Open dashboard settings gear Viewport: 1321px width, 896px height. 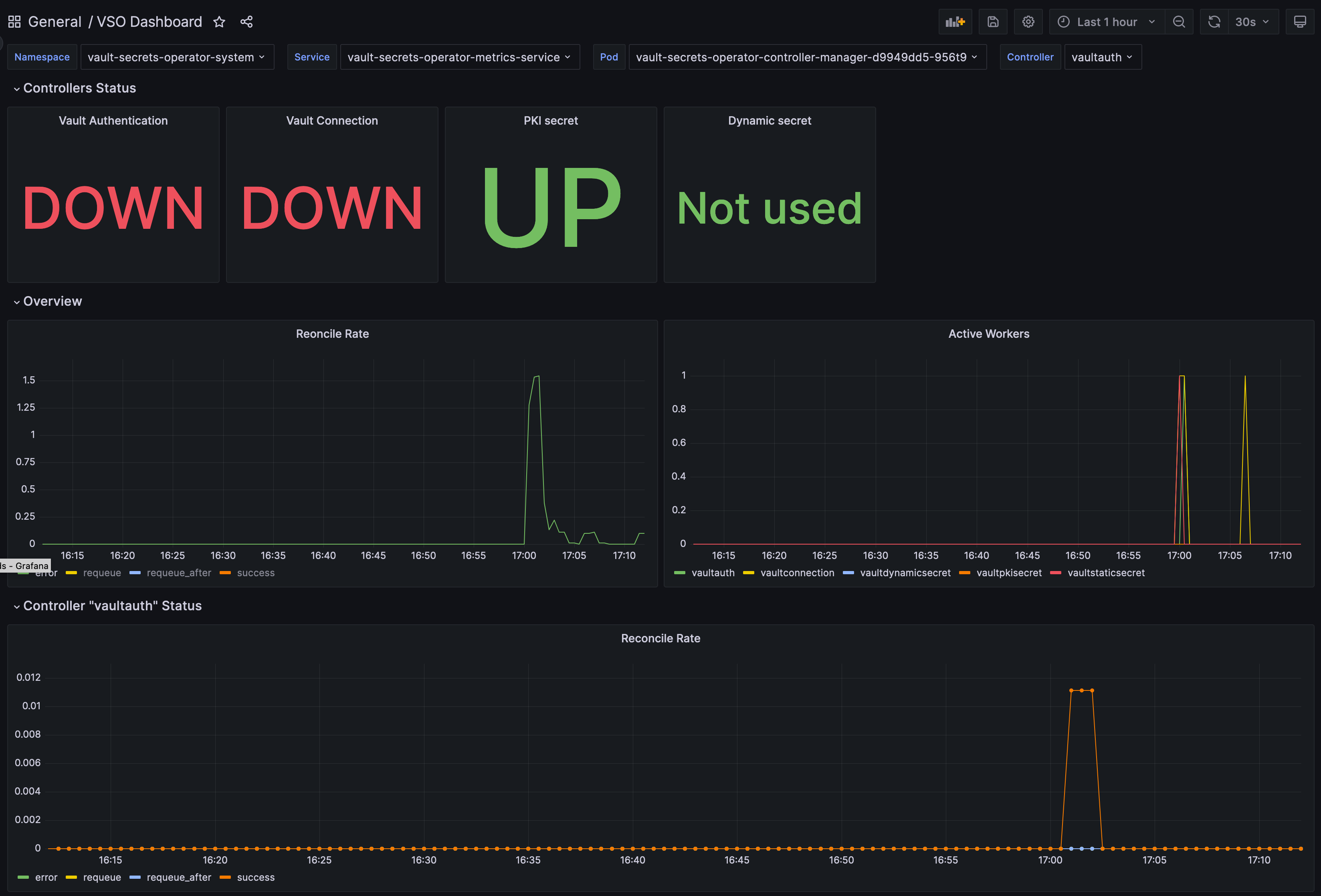[1028, 22]
